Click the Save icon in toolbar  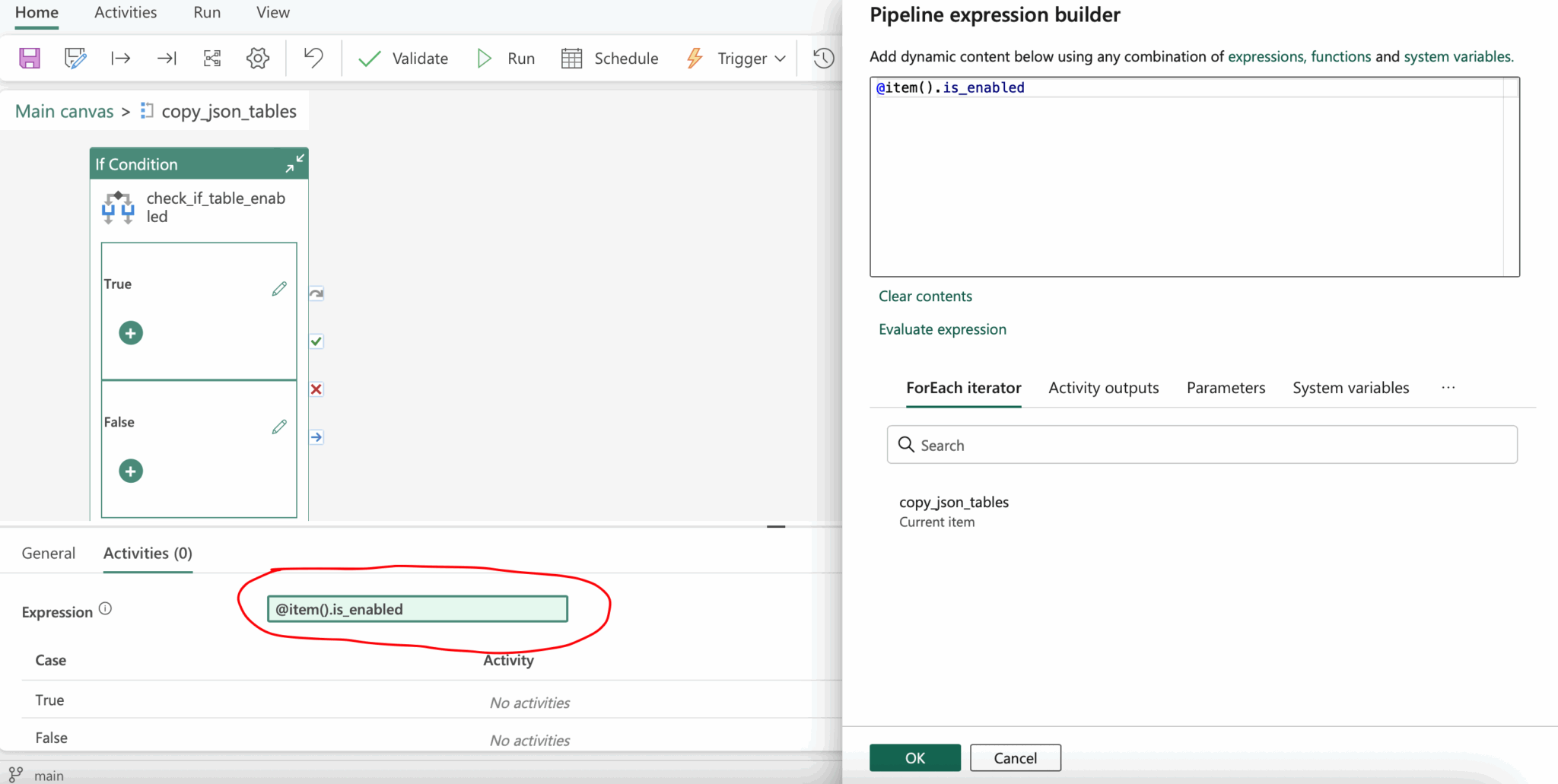click(30, 59)
